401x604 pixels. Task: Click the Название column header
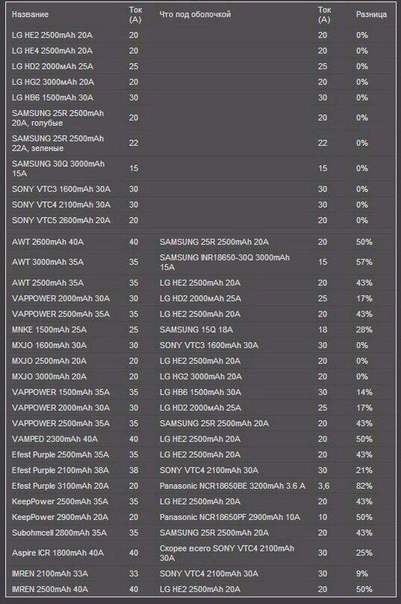[30, 15]
